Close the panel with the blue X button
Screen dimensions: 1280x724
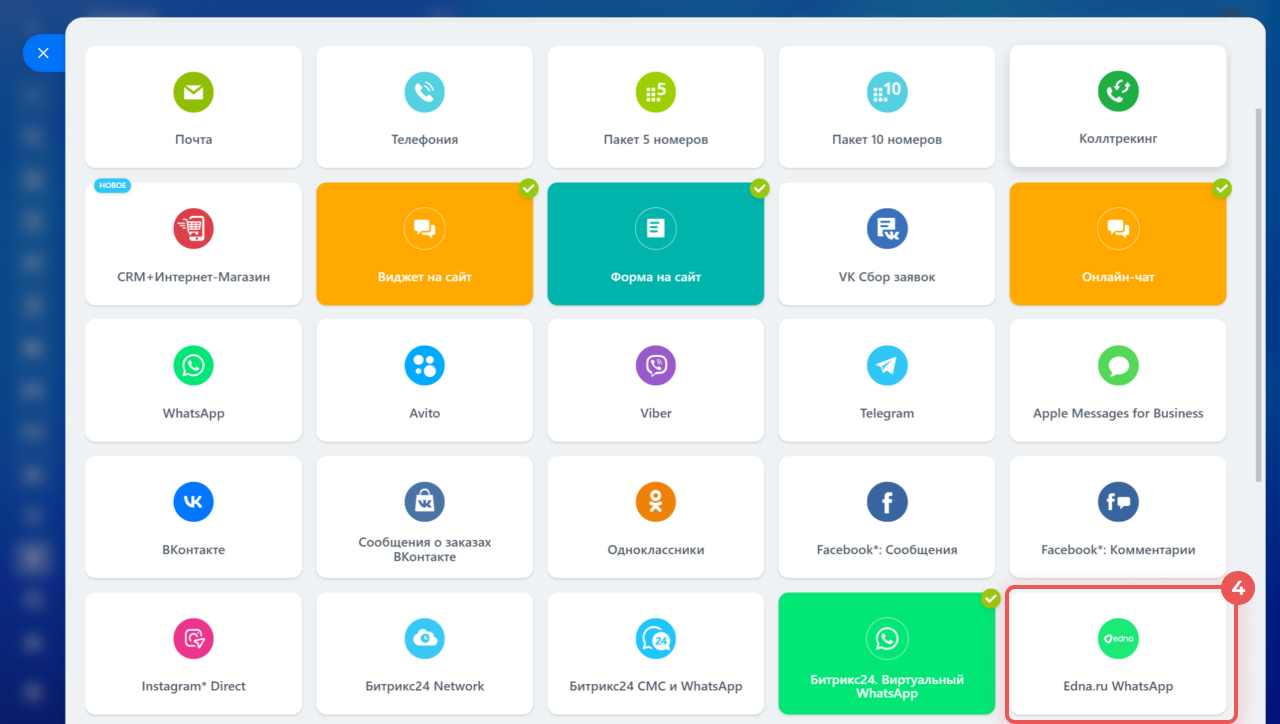click(x=43, y=53)
